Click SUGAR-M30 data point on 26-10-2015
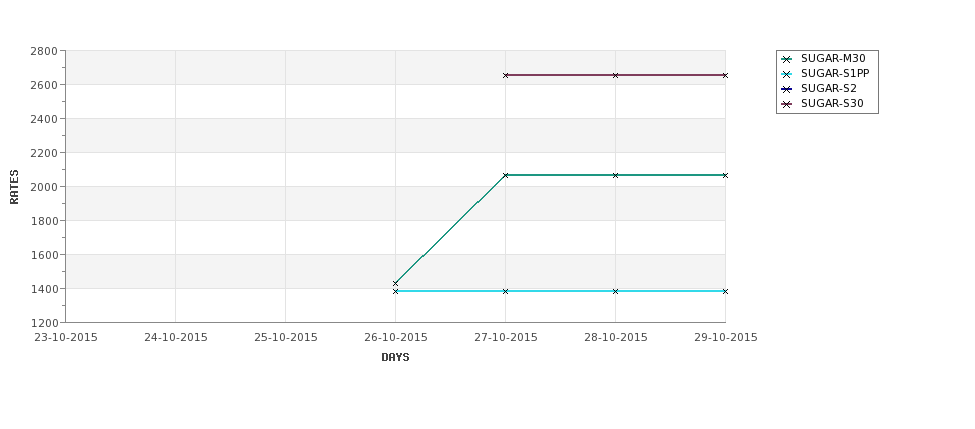 (x=395, y=284)
